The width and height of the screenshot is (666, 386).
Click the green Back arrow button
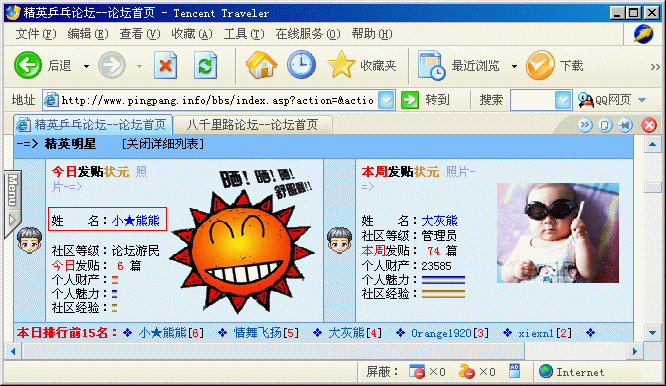coord(28,65)
